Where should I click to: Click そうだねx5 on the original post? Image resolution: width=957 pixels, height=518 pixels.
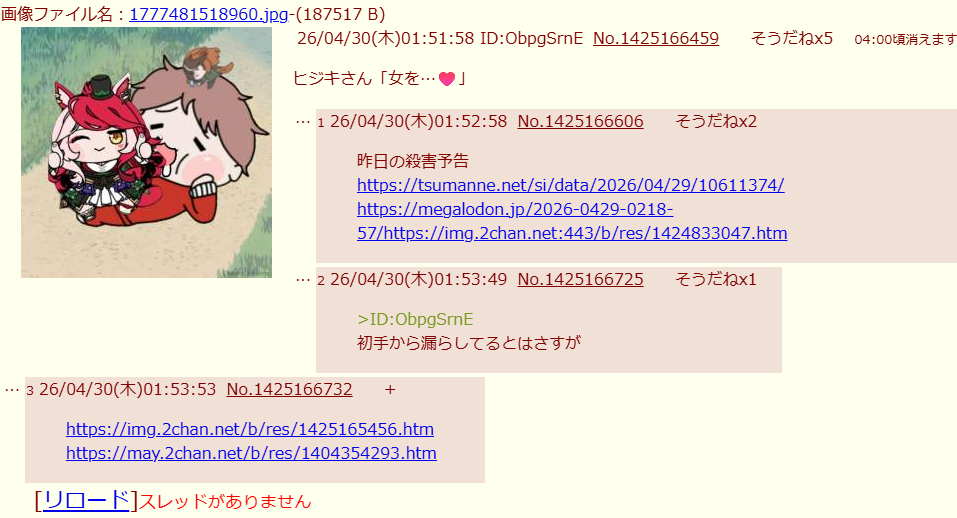click(x=792, y=38)
